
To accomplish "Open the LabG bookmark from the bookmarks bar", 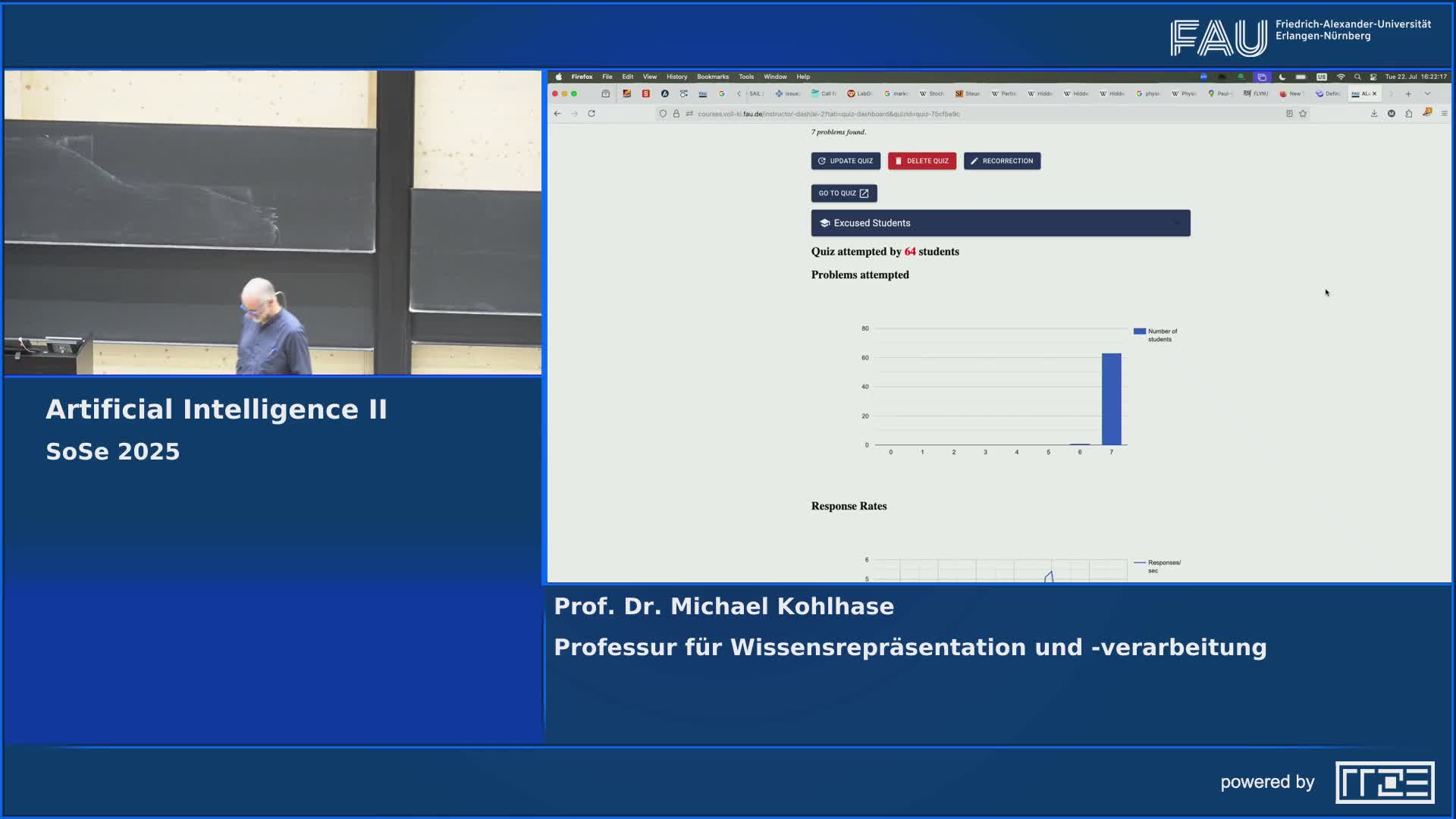I will [861, 93].
